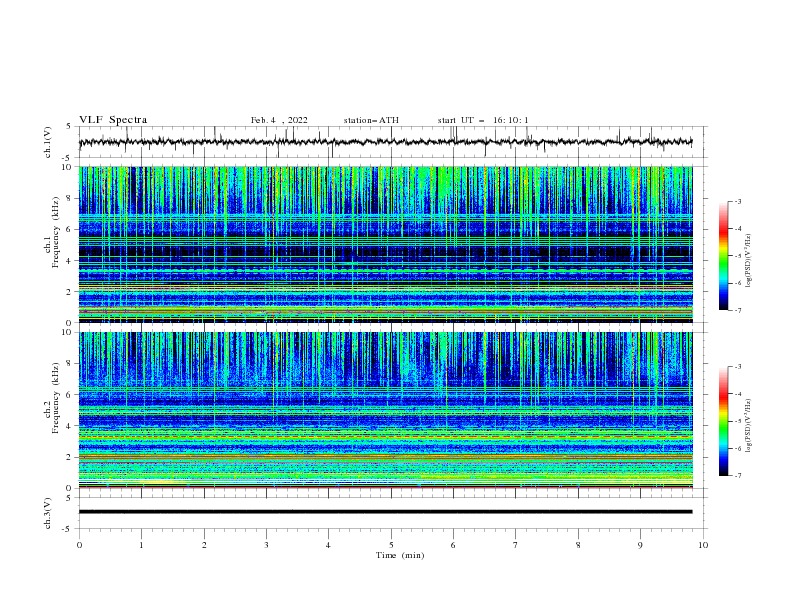Click the 'ch.1(V)' waveform axis label
The width and height of the screenshot is (792, 612).
click(x=48, y=142)
